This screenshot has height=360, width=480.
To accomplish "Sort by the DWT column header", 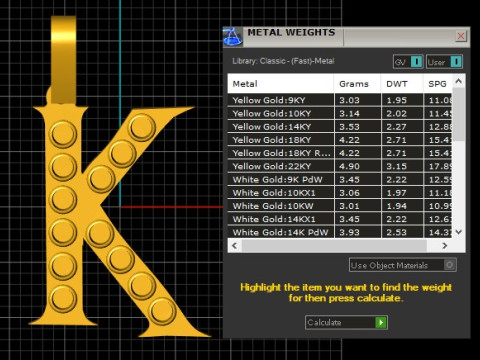I will tap(402, 84).
